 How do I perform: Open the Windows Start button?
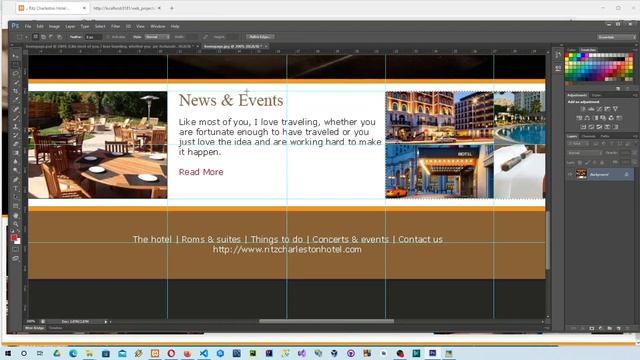[8, 353]
